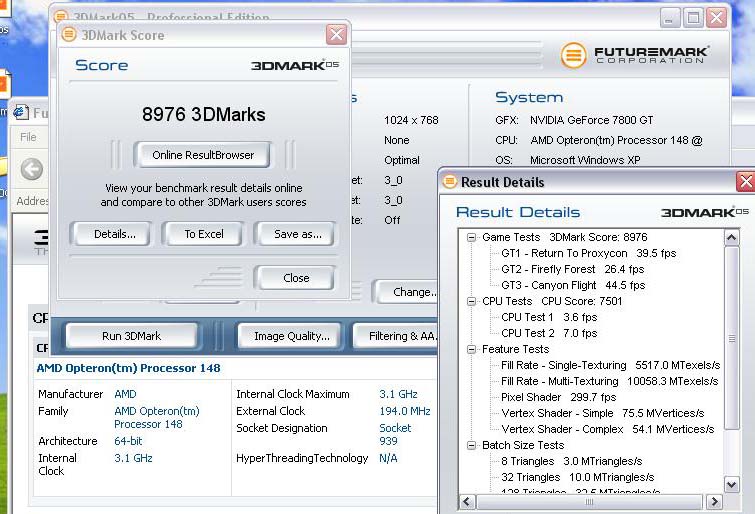Click the Internal Clock Maximum 3.1 GHz value
The width and height of the screenshot is (755, 514).
pos(398,394)
